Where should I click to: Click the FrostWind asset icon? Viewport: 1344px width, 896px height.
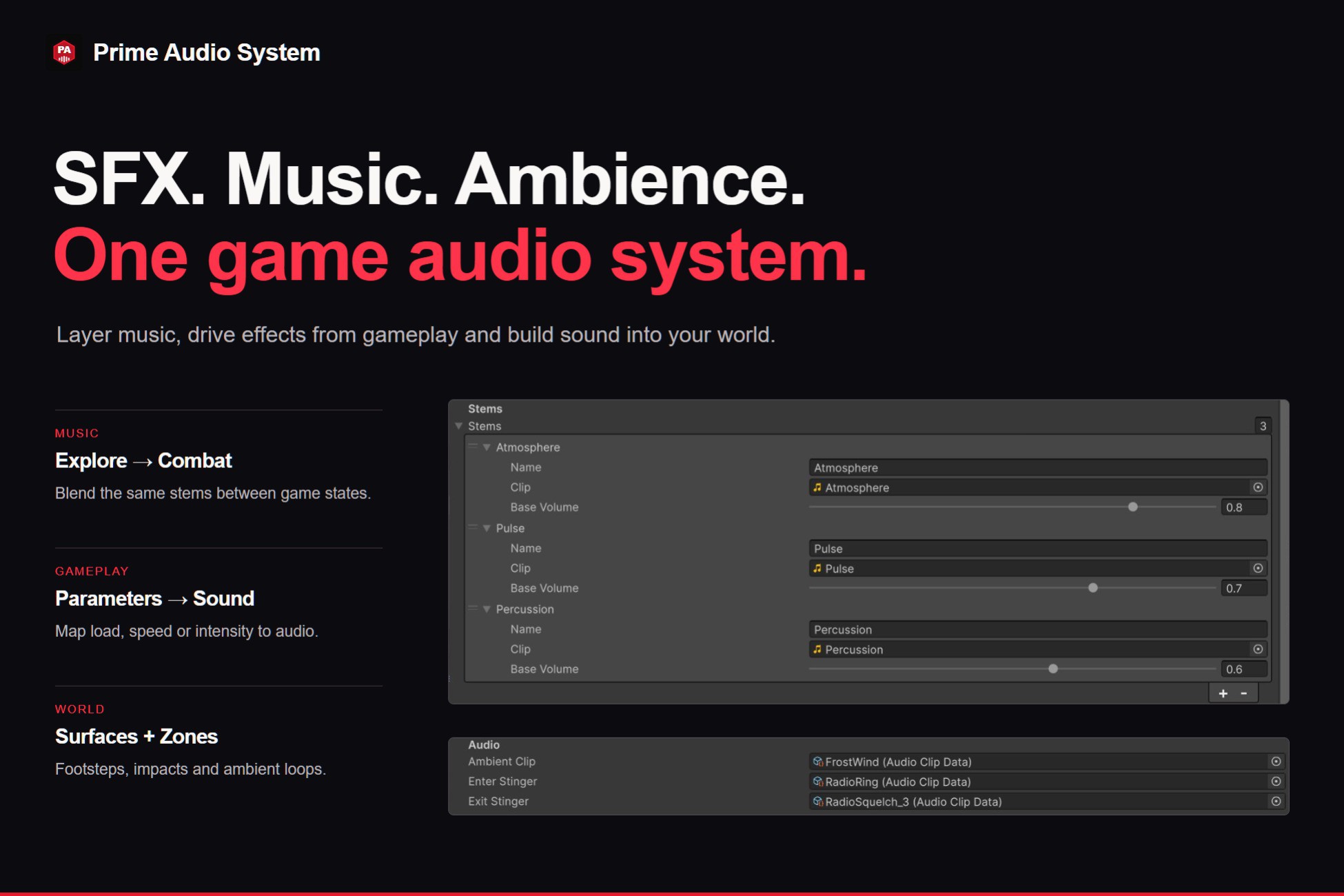click(x=818, y=762)
